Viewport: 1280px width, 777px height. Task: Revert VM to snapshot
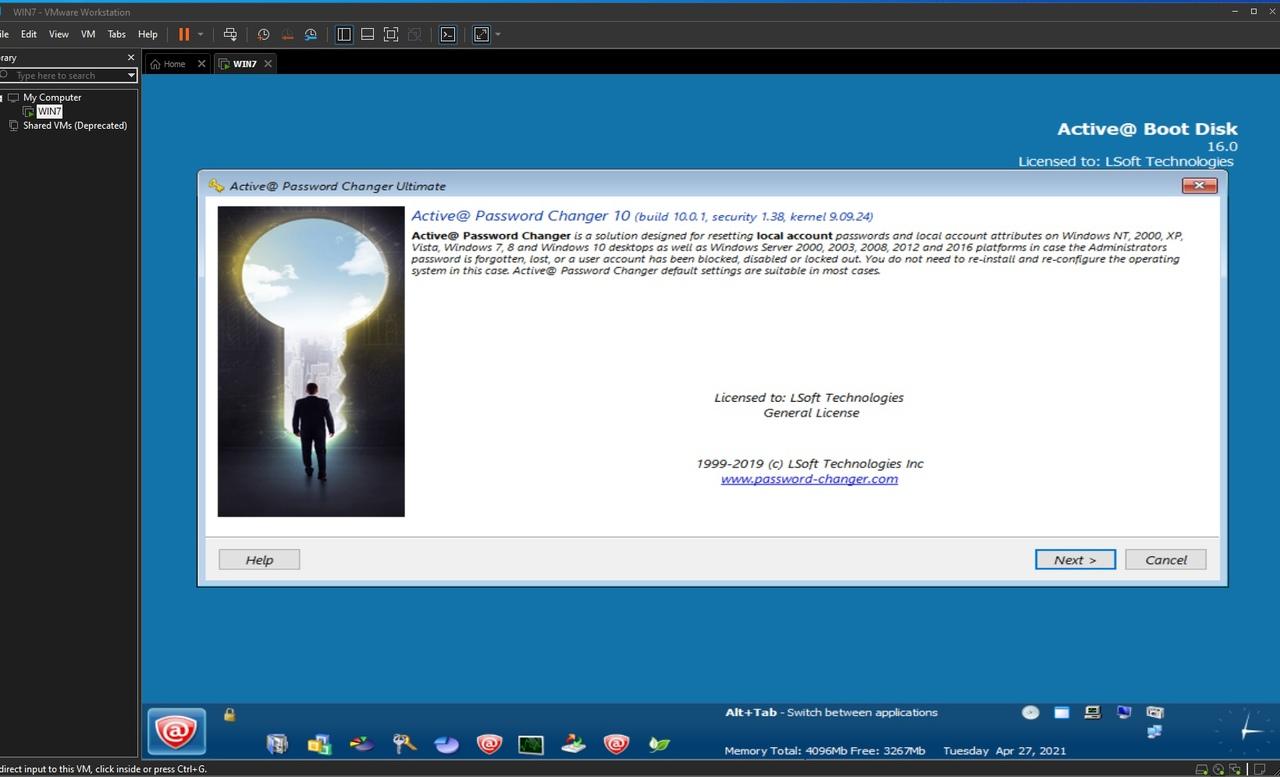pyautogui.click(x=287, y=34)
